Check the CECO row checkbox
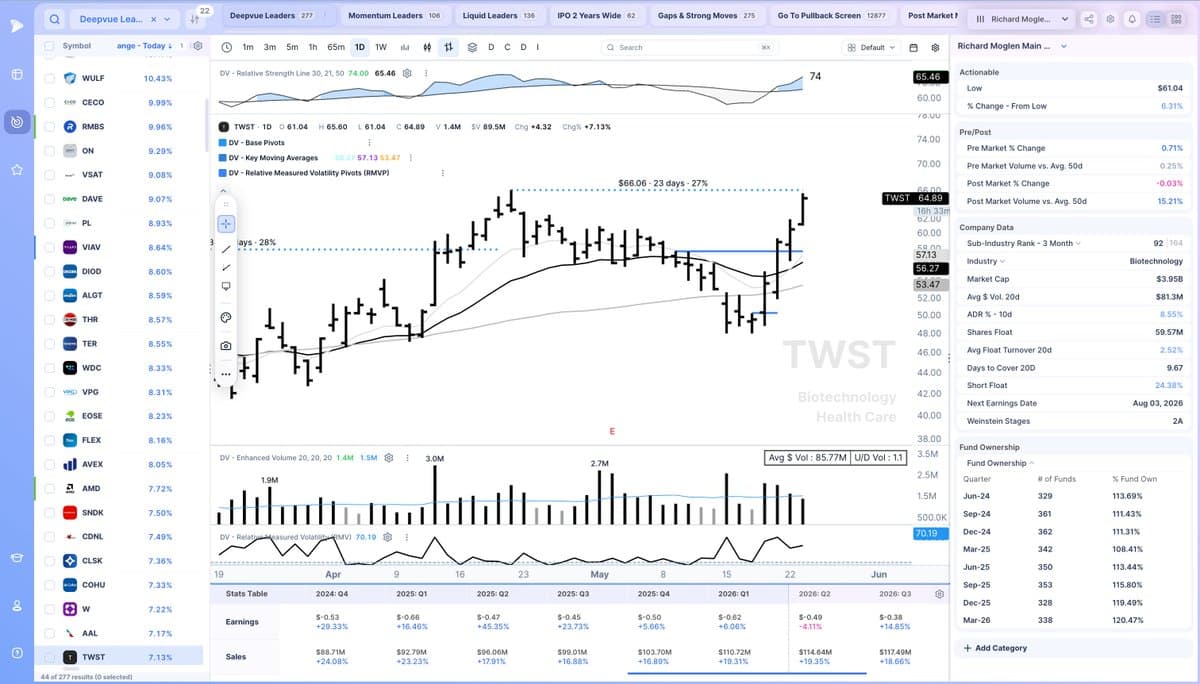Screen dimensions: 1200x684 pyautogui.click(x=49, y=102)
